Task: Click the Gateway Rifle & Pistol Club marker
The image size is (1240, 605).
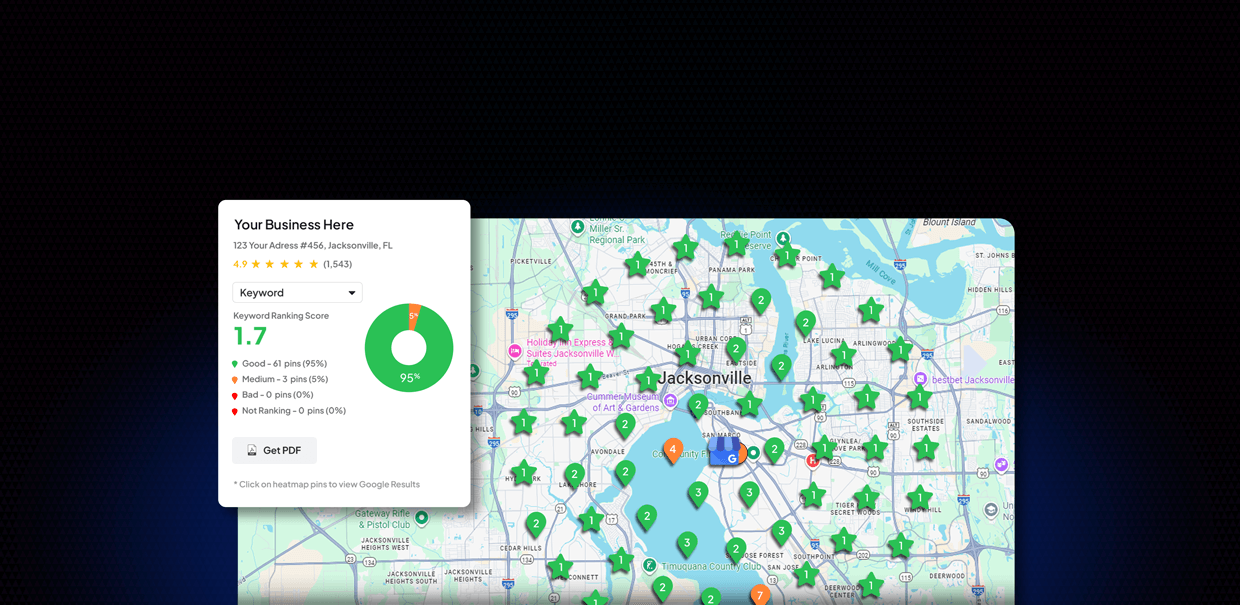Action: pos(422,517)
